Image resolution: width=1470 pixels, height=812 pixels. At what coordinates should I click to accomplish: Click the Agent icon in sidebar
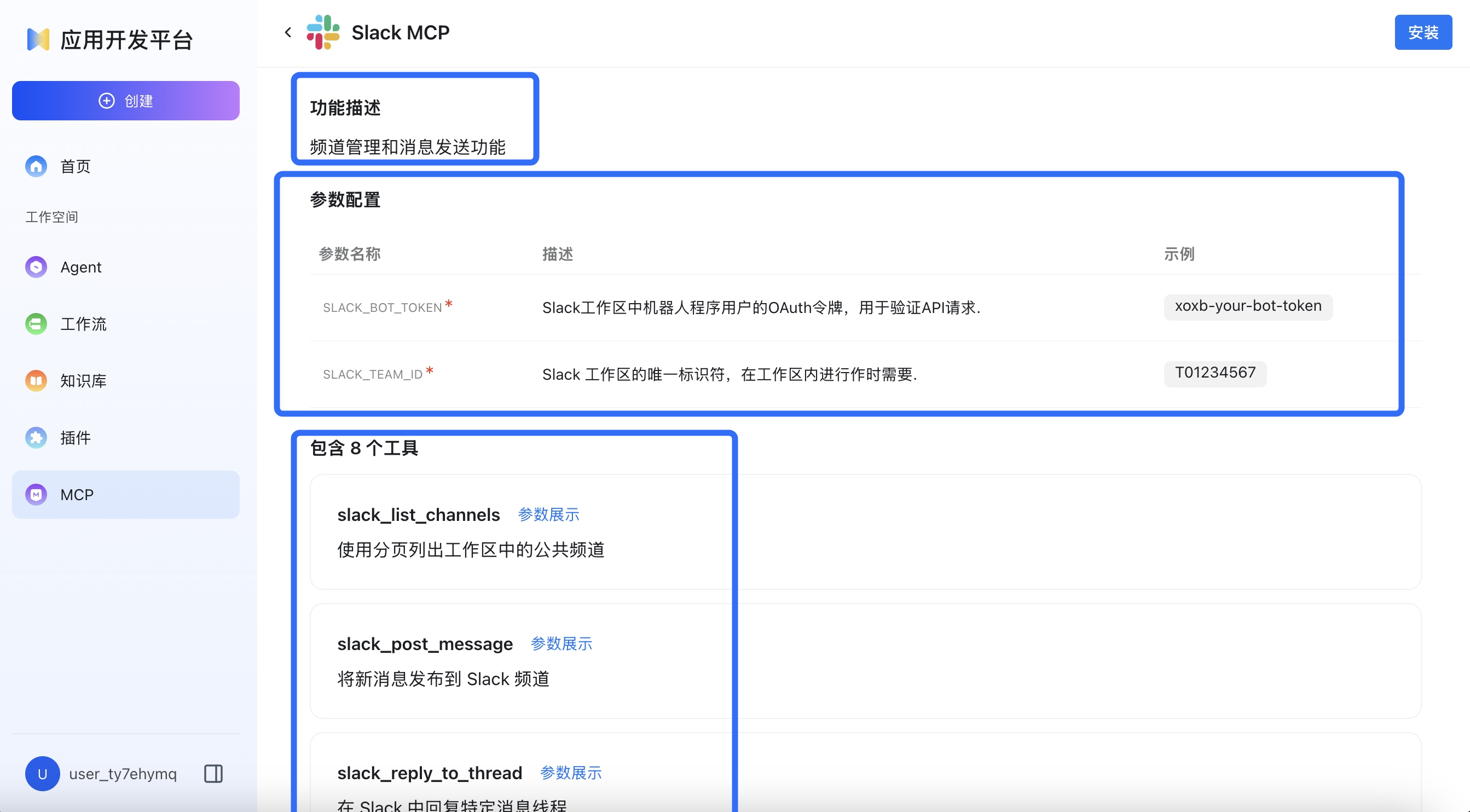36,267
